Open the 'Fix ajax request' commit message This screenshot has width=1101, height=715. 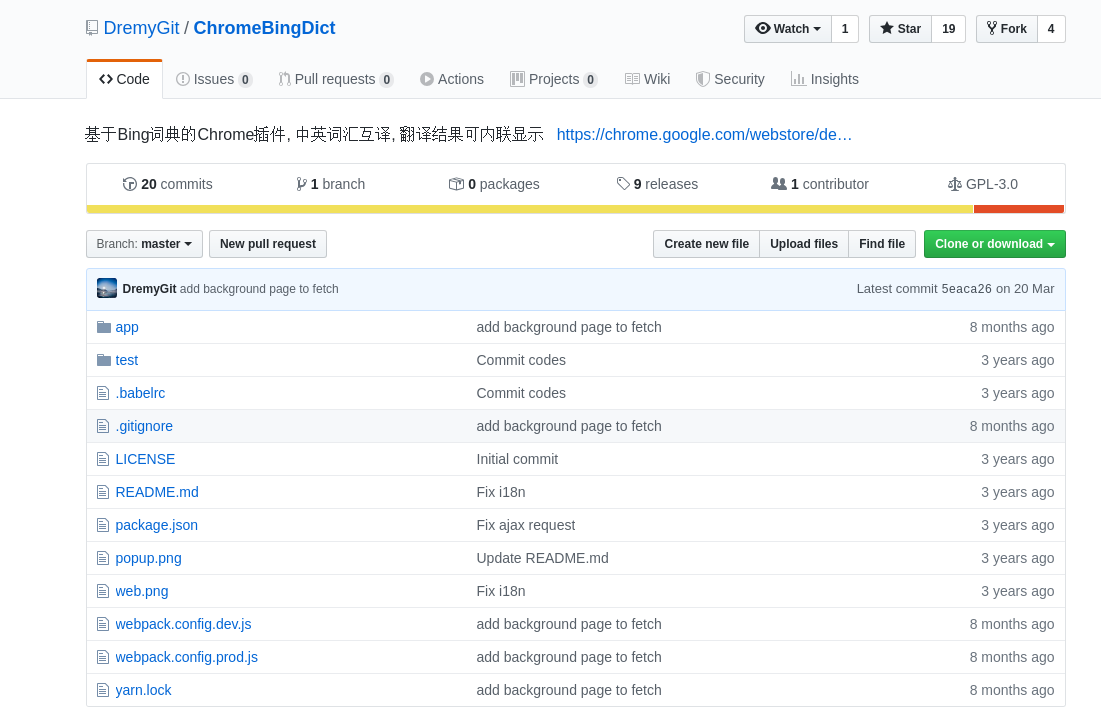(526, 525)
